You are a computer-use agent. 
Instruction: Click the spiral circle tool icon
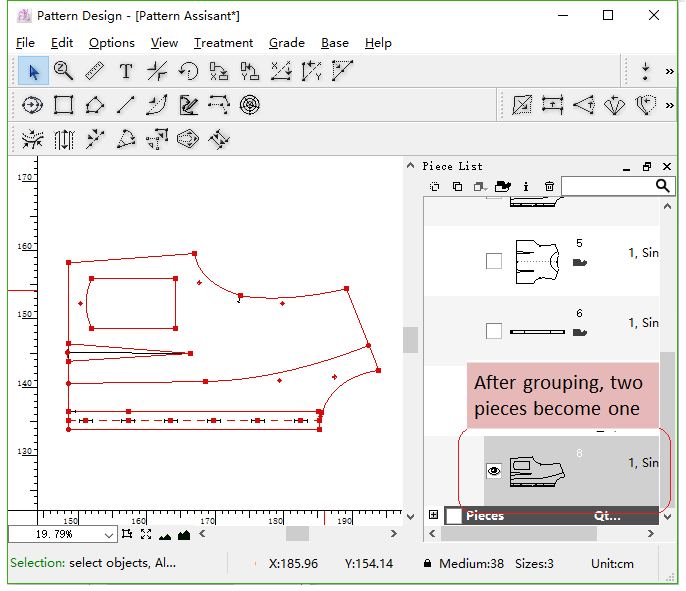tap(250, 105)
